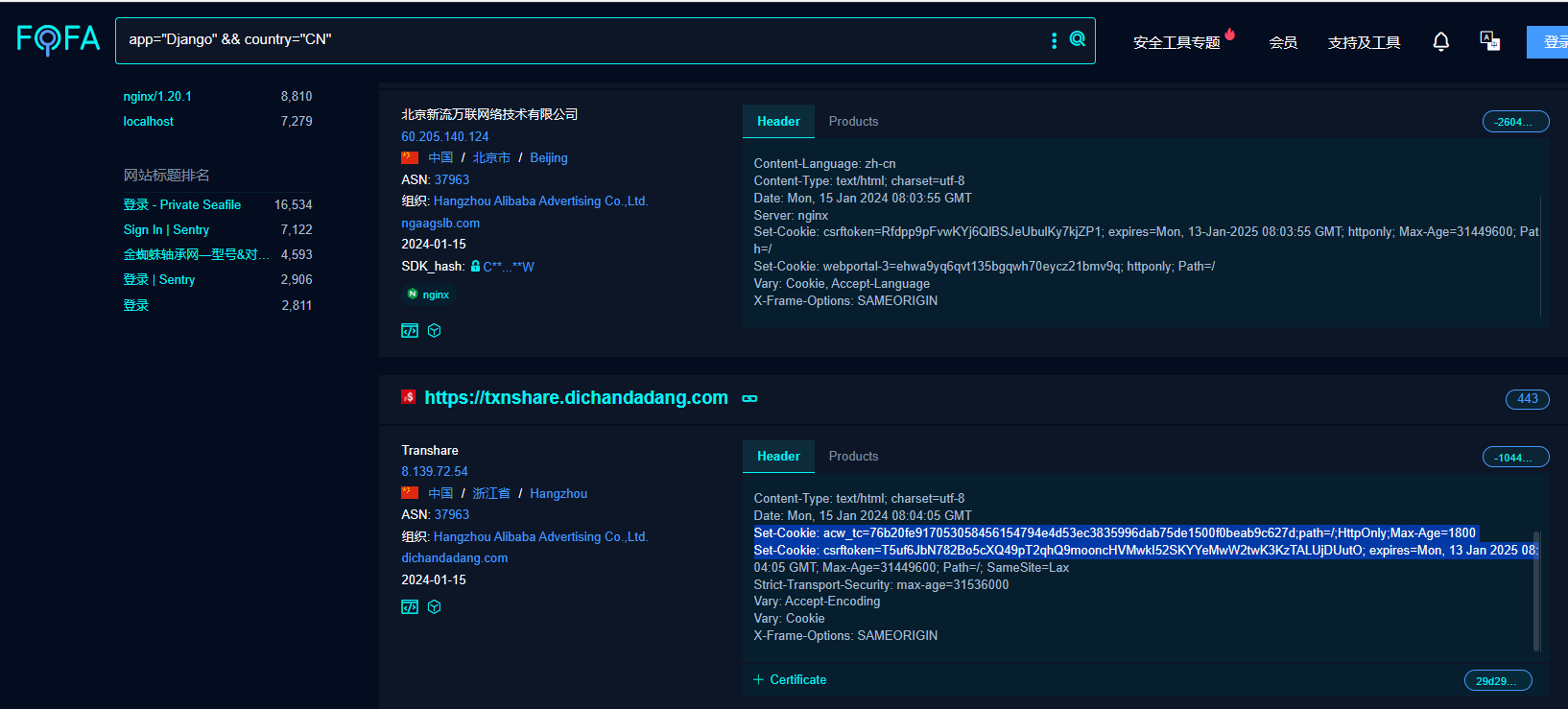Viewport: 1568px width, 709px height.
Task: Click ASN 37963 in Beijing result
Action: (x=452, y=179)
